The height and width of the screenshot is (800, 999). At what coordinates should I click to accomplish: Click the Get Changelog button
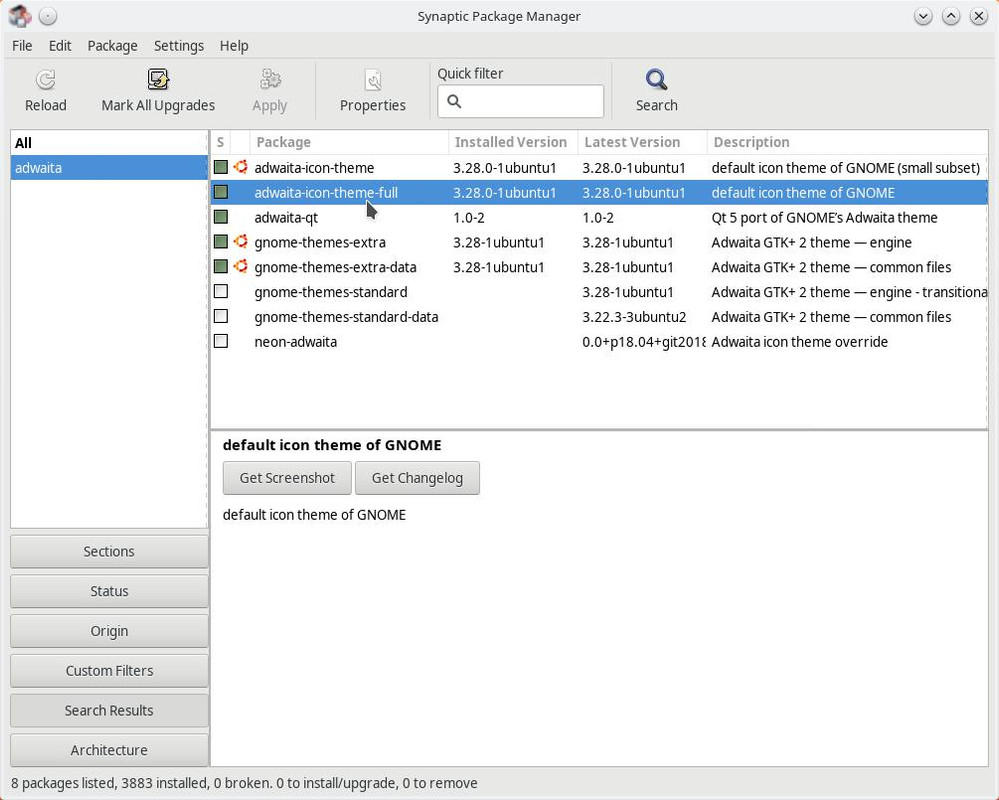pyautogui.click(x=417, y=478)
